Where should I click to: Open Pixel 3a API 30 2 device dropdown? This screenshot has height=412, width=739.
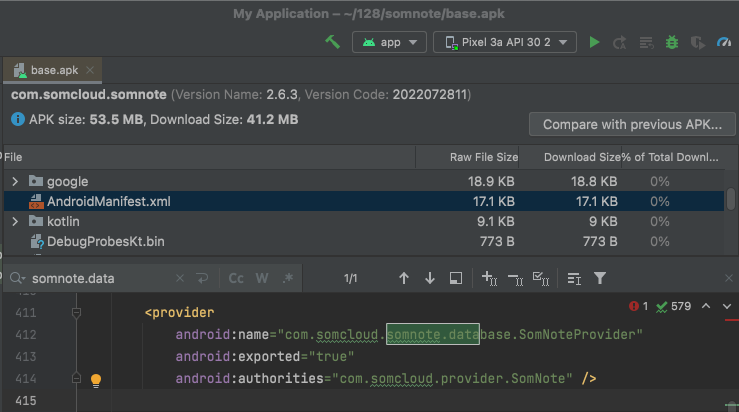pyautogui.click(x=505, y=43)
